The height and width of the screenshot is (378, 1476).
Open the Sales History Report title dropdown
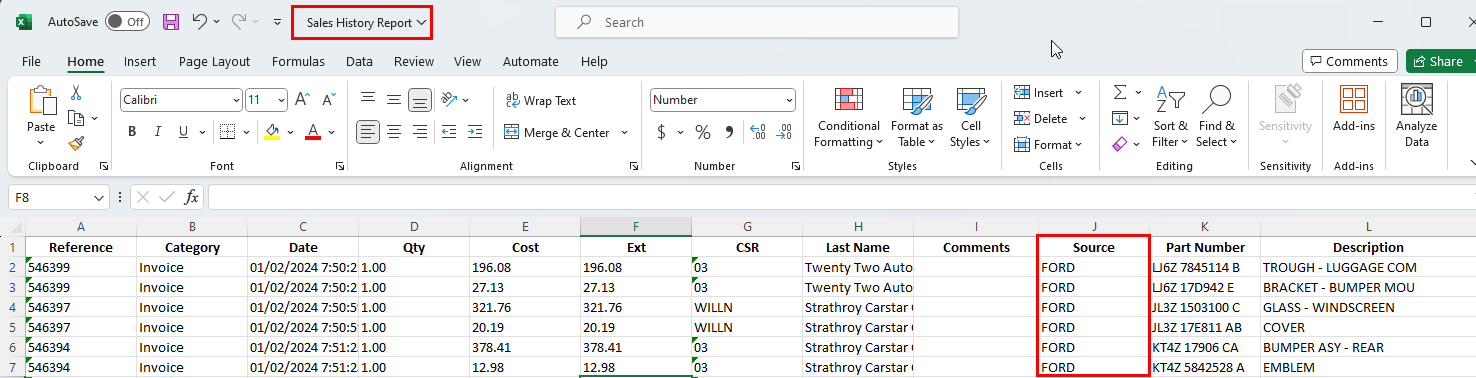(x=362, y=22)
